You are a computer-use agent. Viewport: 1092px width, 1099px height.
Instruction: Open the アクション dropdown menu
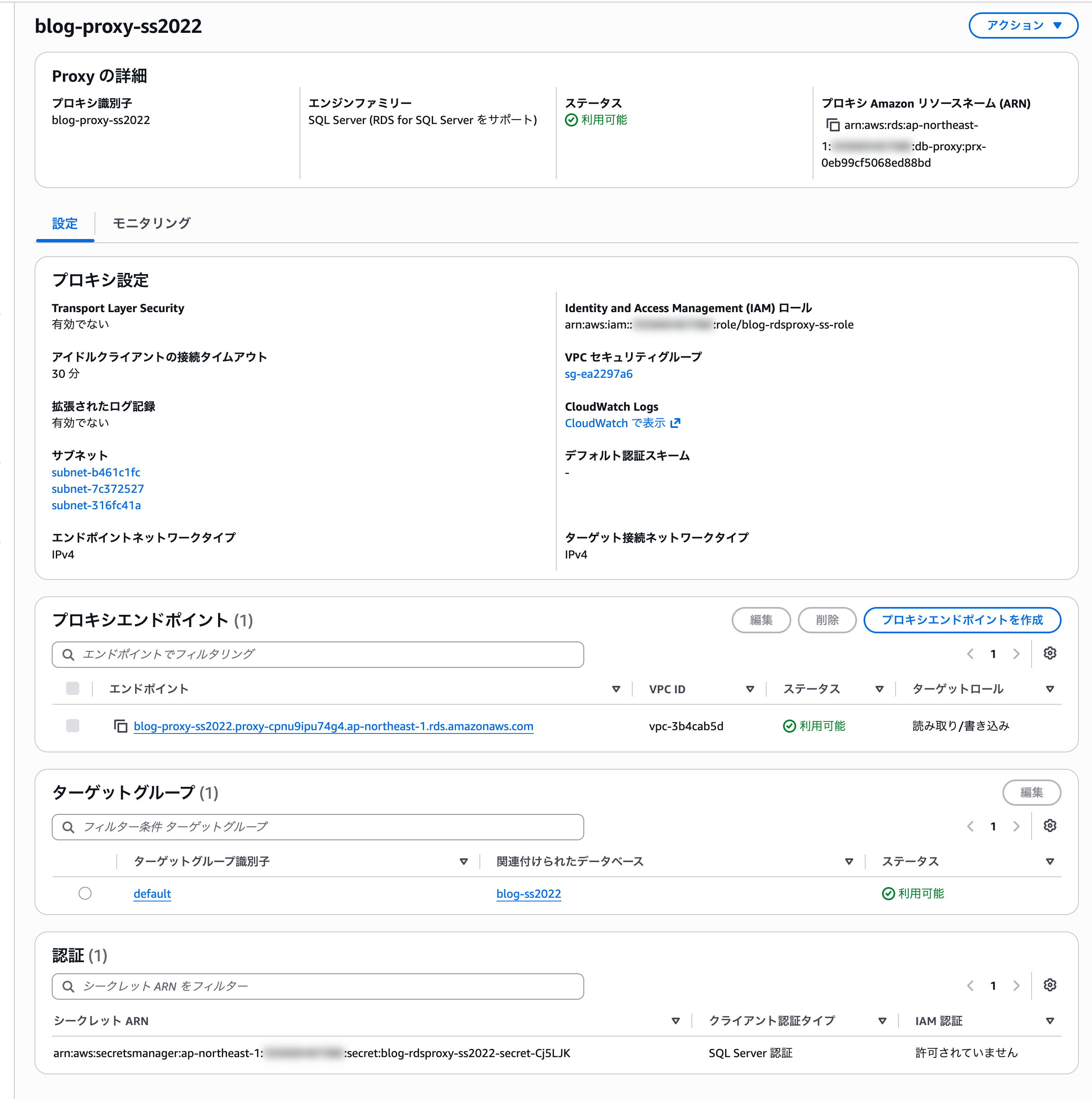click(1023, 25)
